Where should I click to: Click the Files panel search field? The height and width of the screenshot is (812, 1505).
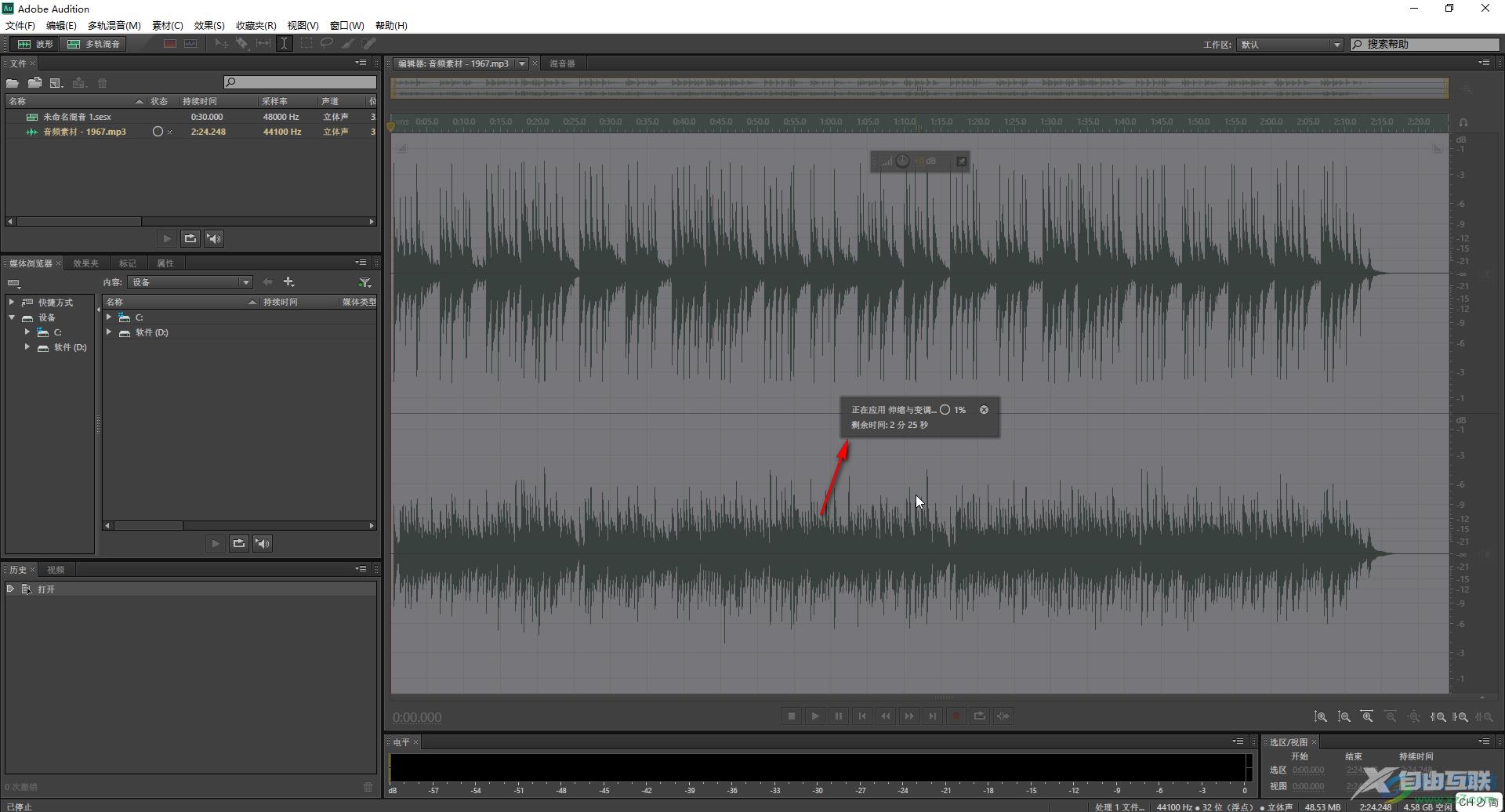[x=299, y=82]
